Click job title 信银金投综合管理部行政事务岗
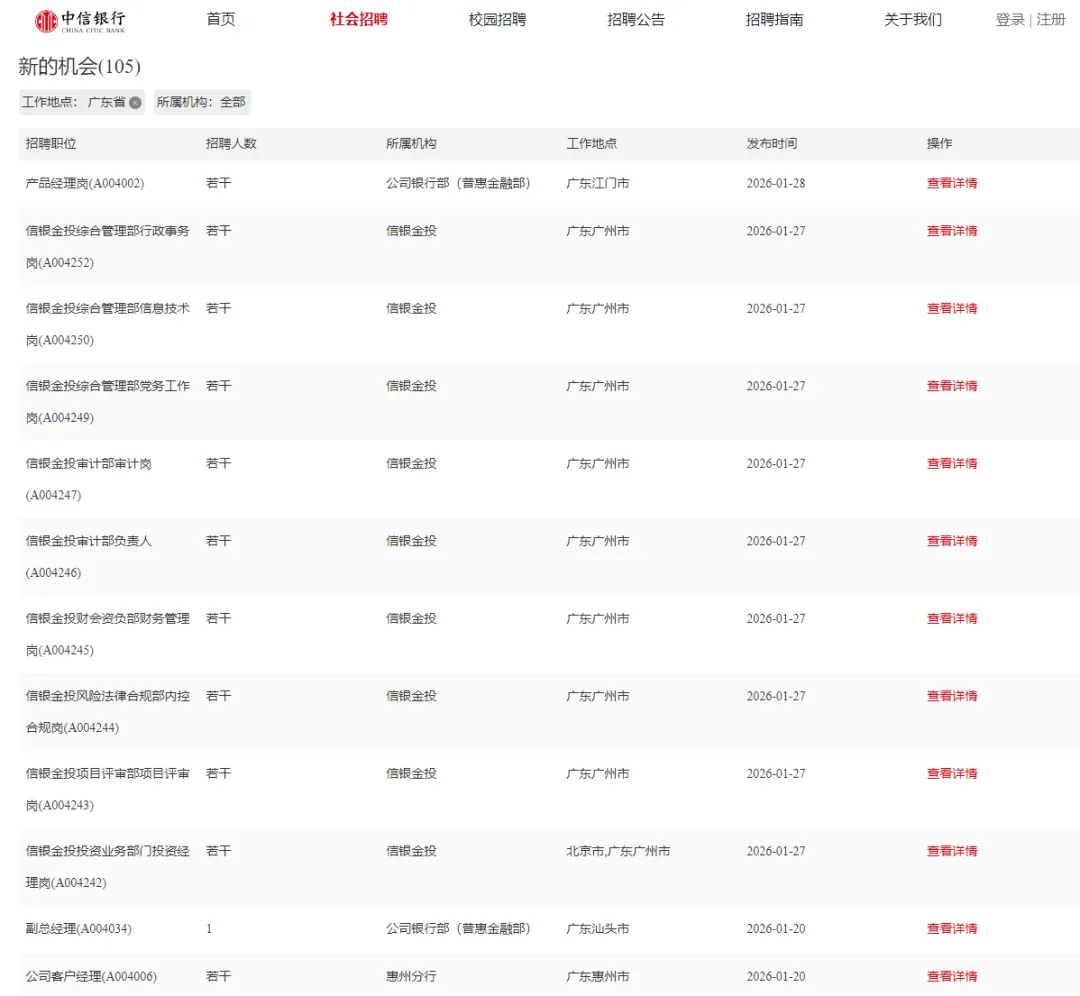 pyautogui.click(x=107, y=247)
